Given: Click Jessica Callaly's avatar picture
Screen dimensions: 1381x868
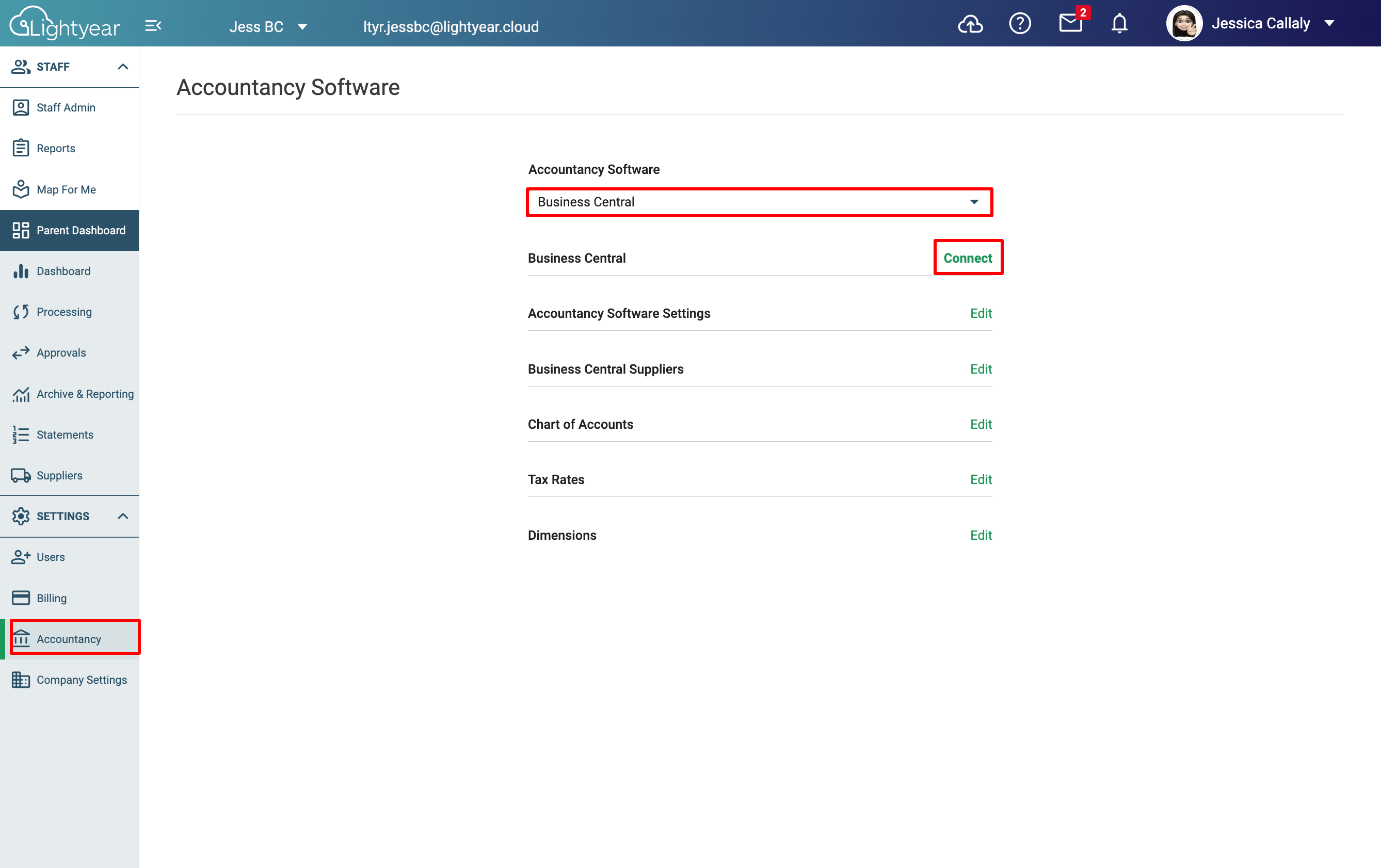Looking at the screenshot, I should [x=1184, y=24].
